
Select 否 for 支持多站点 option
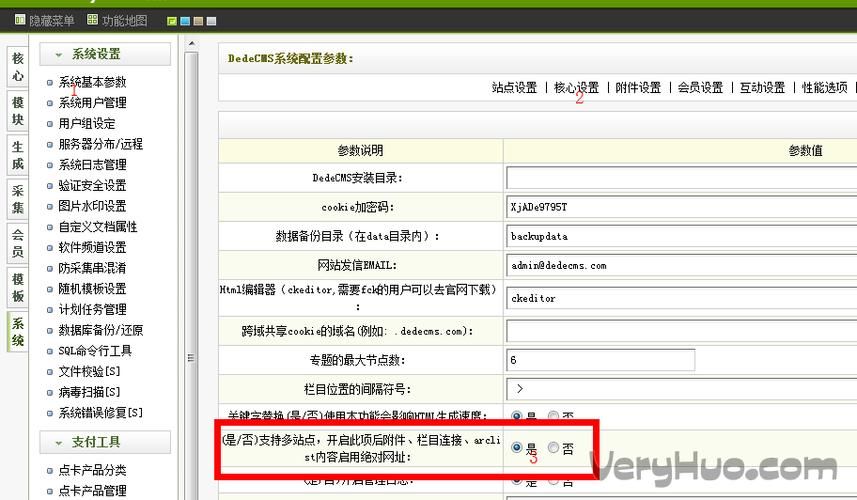(553, 448)
